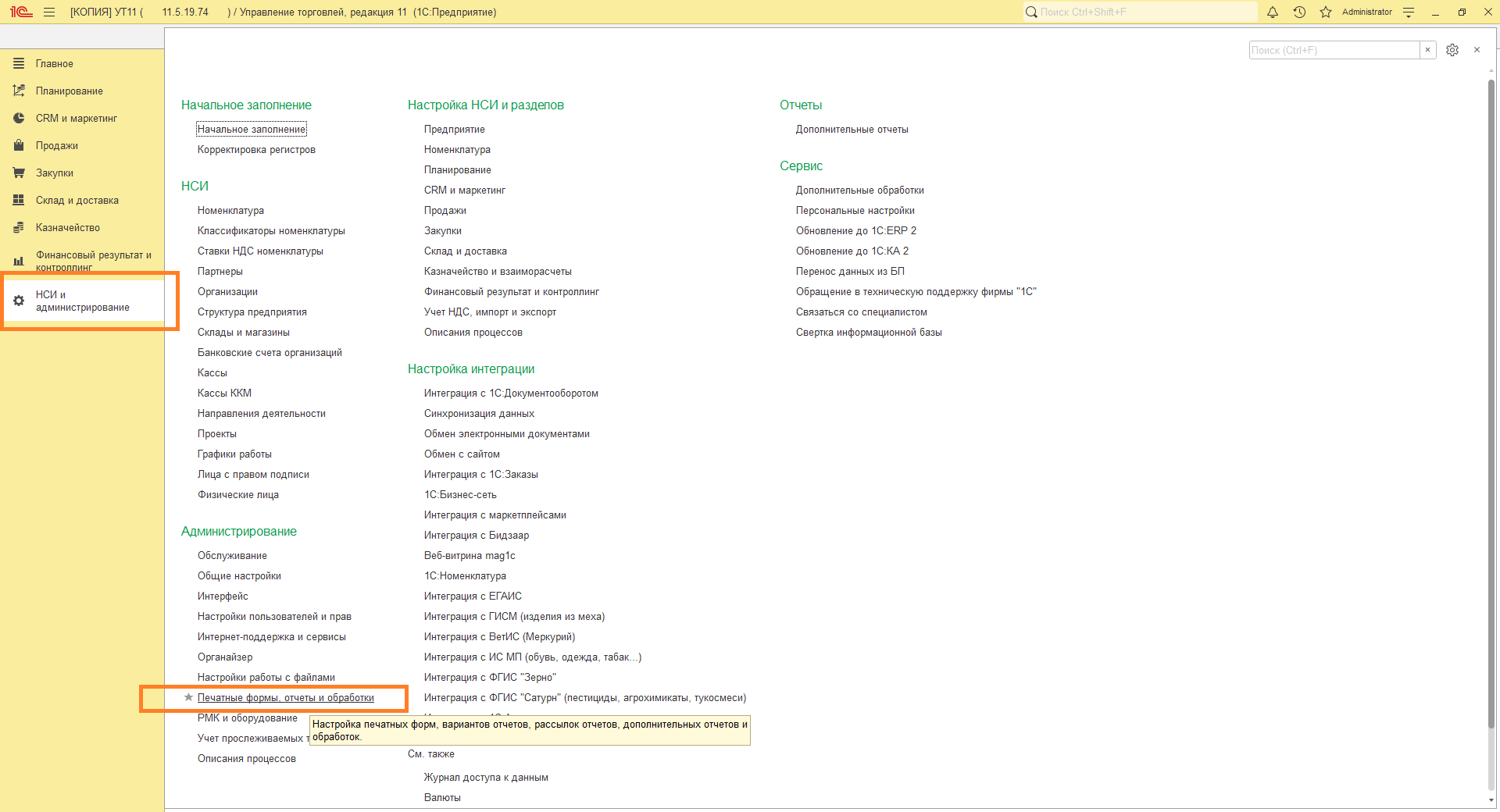Open the Главное section icon
The width and height of the screenshot is (1500, 812).
[19, 63]
